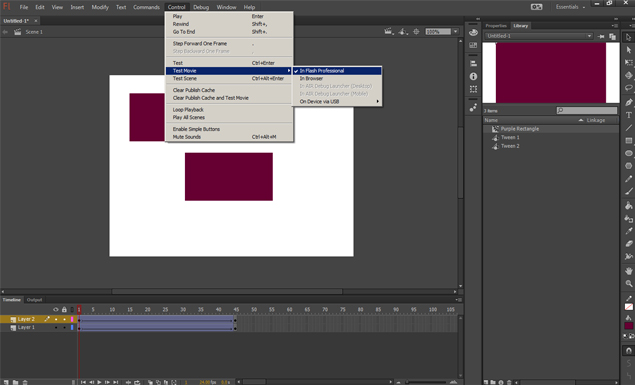Expand On Device via USB submenu
The width and height of the screenshot is (635, 385).
coord(337,102)
